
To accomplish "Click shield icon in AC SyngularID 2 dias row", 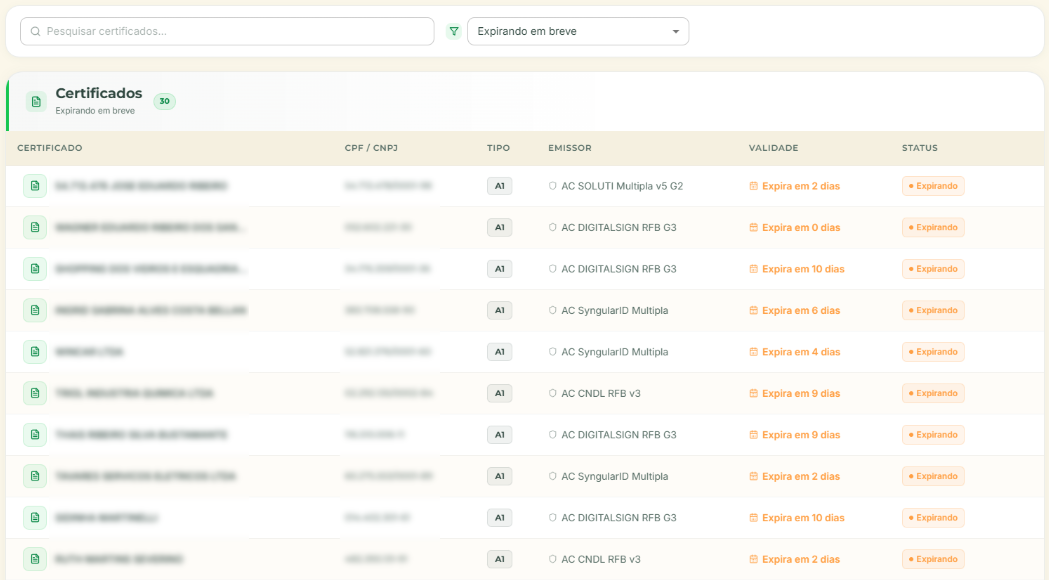I will click(x=553, y=476).
